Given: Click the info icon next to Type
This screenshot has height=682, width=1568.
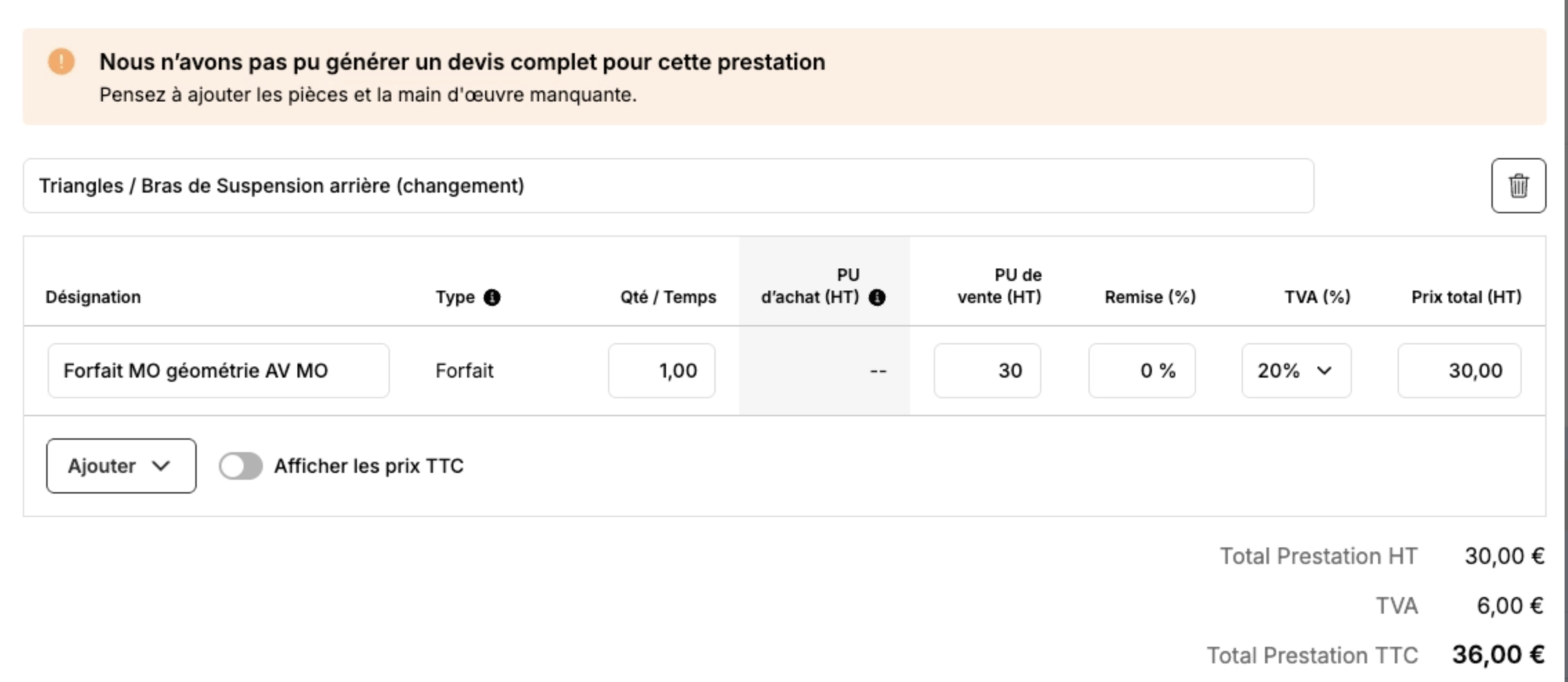Looking at the screenshot, I should coord(492,298).
